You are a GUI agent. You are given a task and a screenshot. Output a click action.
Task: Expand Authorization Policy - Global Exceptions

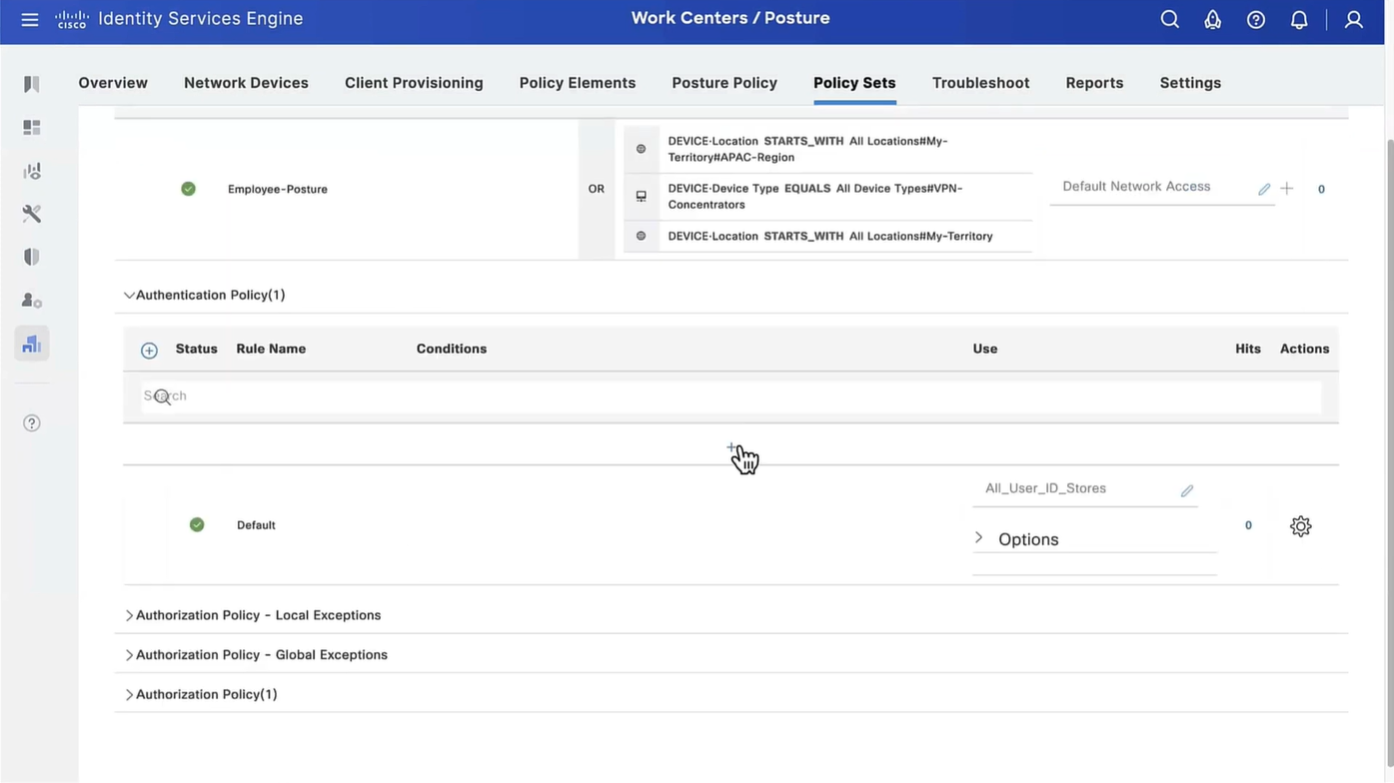click(x=129, y=655)
